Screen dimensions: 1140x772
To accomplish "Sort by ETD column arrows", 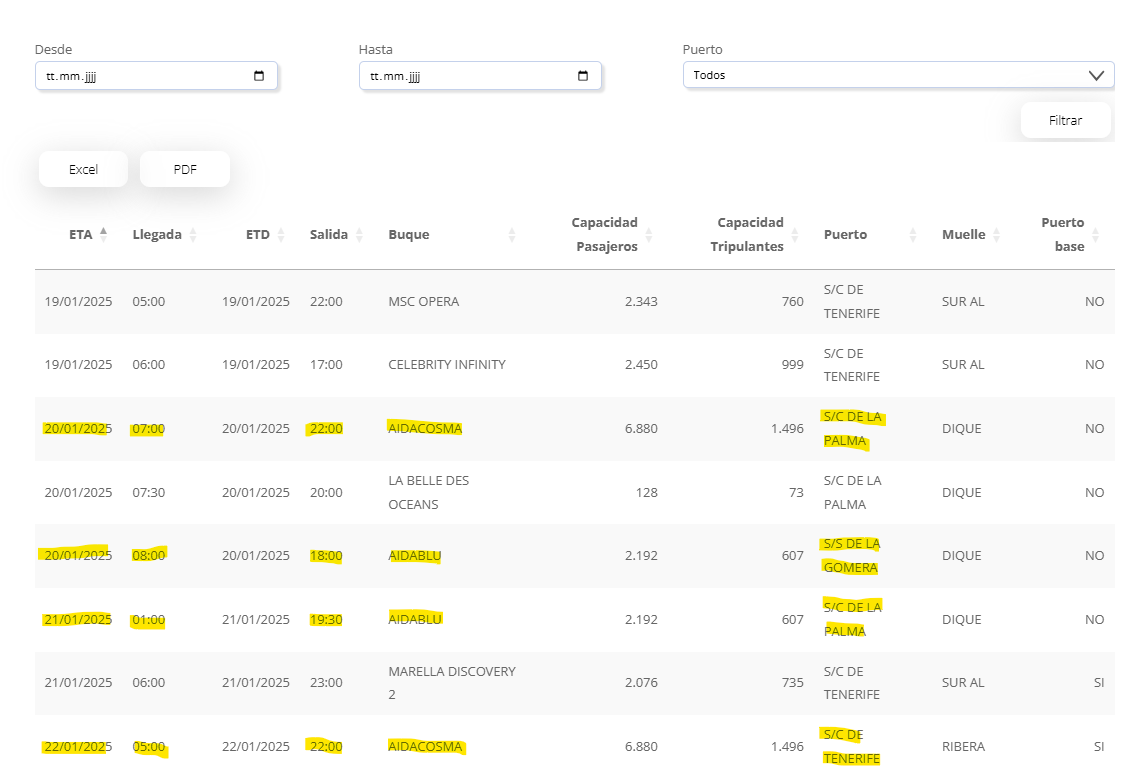I will pyautogui.click(x=281, y=234).
